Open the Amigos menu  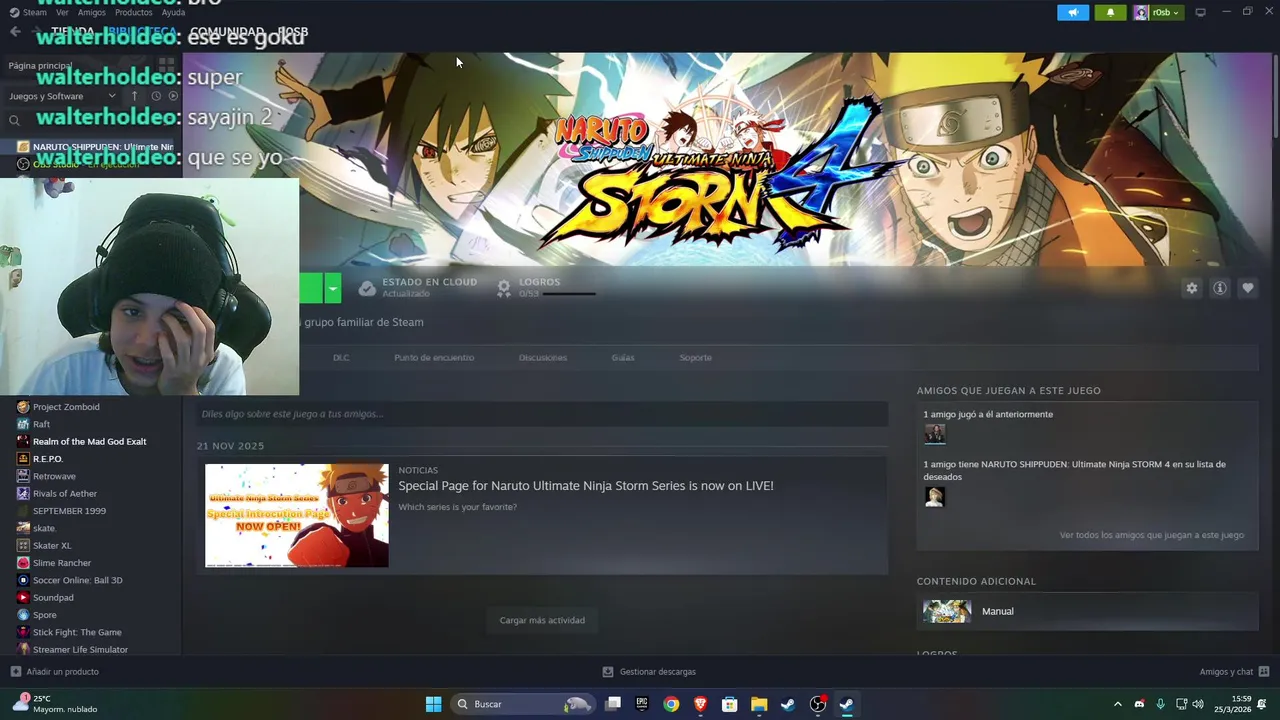click(x=92, y=12)
